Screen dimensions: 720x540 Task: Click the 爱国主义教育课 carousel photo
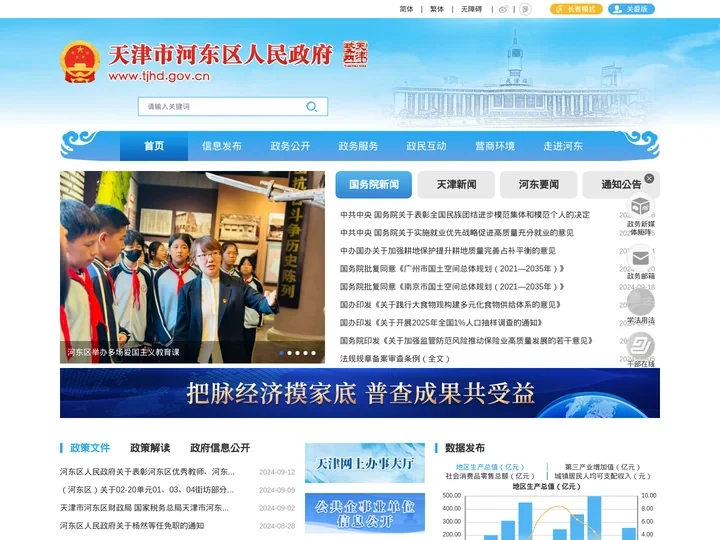(192, 267)
